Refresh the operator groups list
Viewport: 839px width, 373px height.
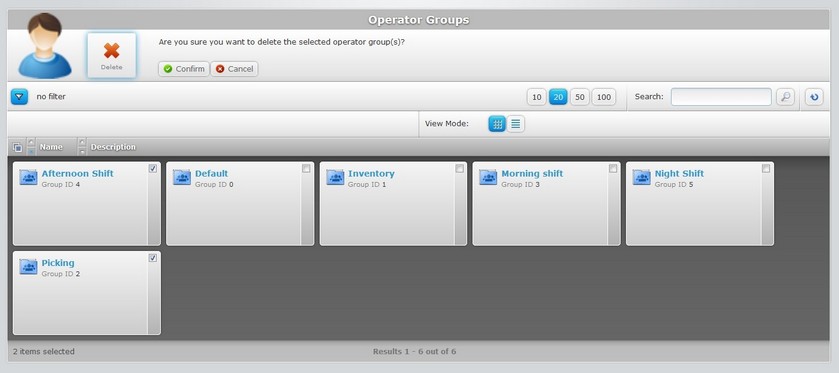(x=814, y=97)
